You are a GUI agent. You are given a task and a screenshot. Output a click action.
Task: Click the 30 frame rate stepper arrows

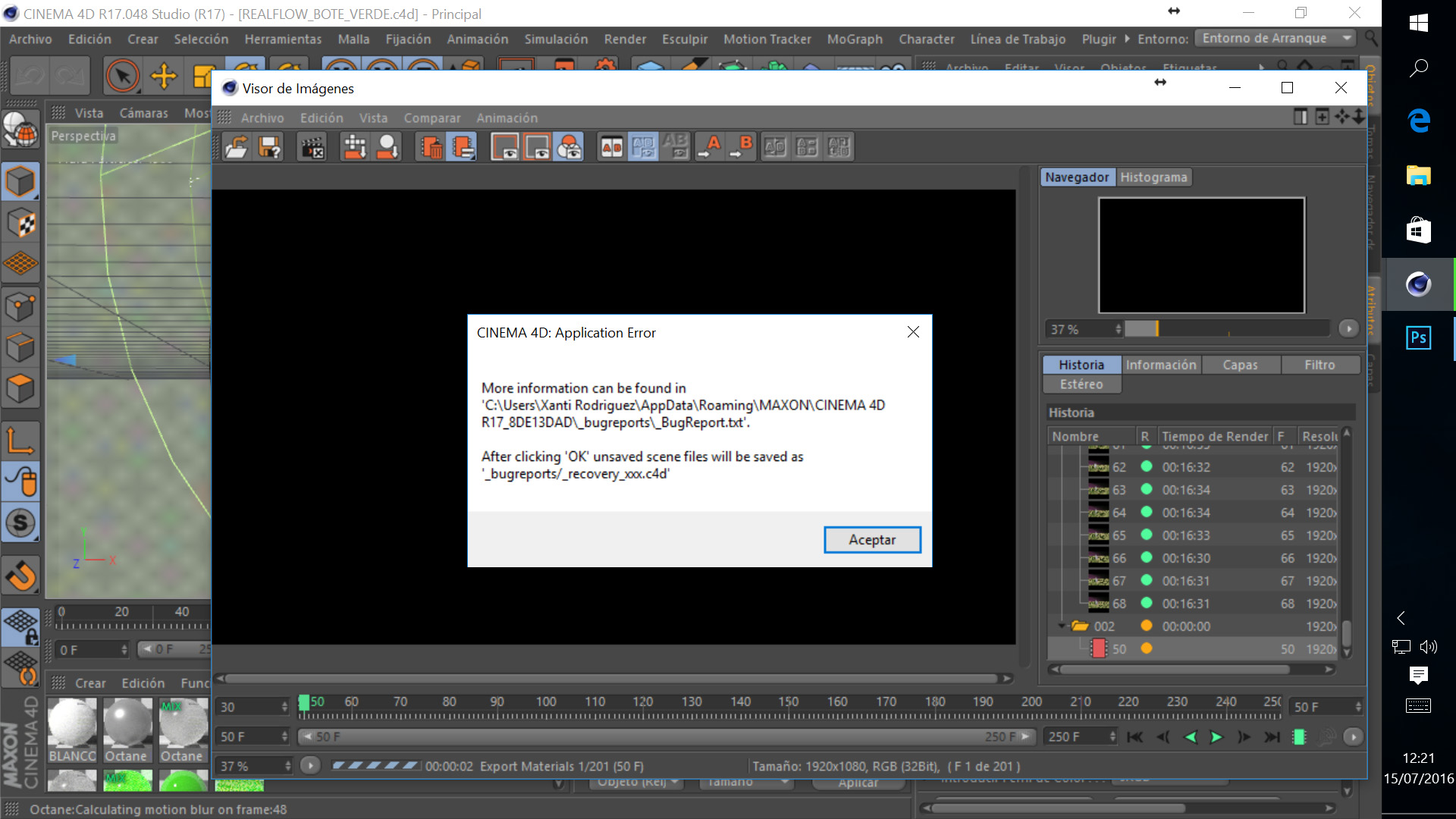[284, 707]
